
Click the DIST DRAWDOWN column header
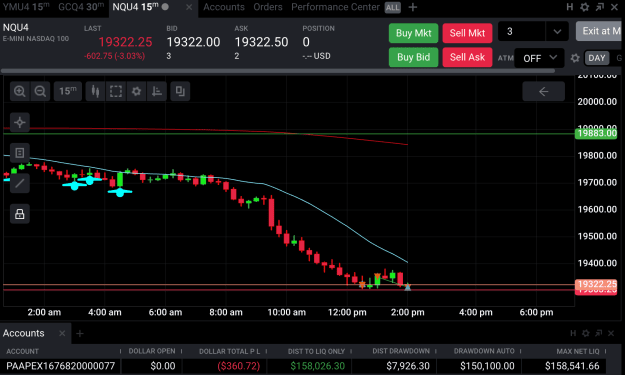401,351
